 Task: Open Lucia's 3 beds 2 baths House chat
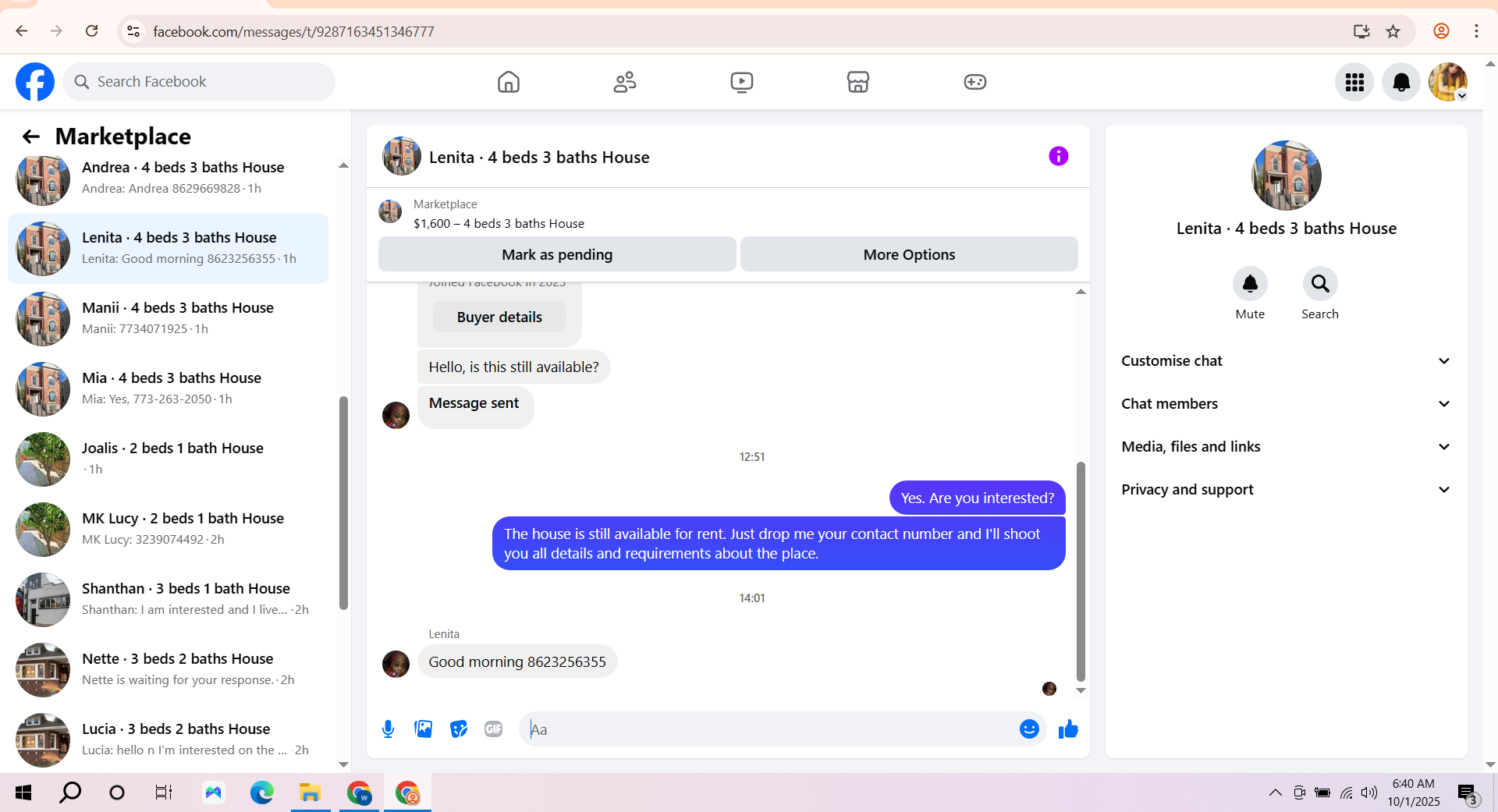point(168,740)
